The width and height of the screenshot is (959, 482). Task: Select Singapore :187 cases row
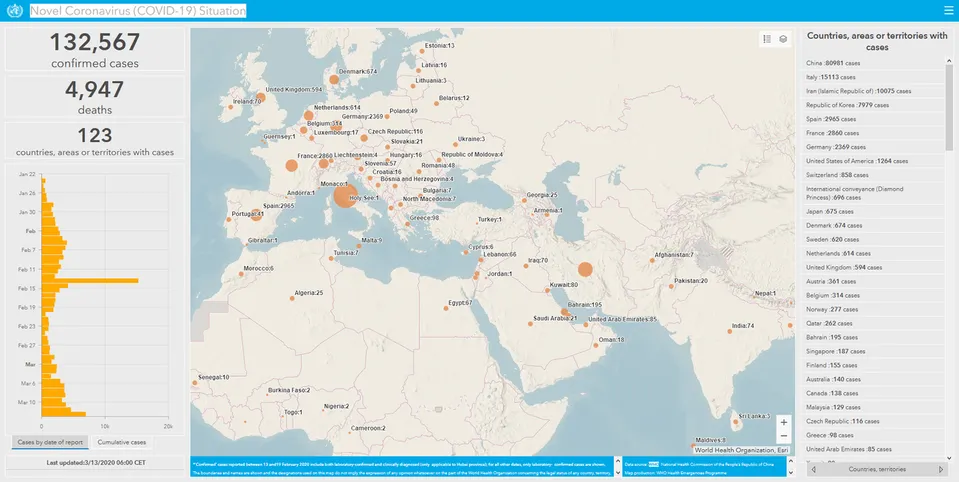coord(873,352)
